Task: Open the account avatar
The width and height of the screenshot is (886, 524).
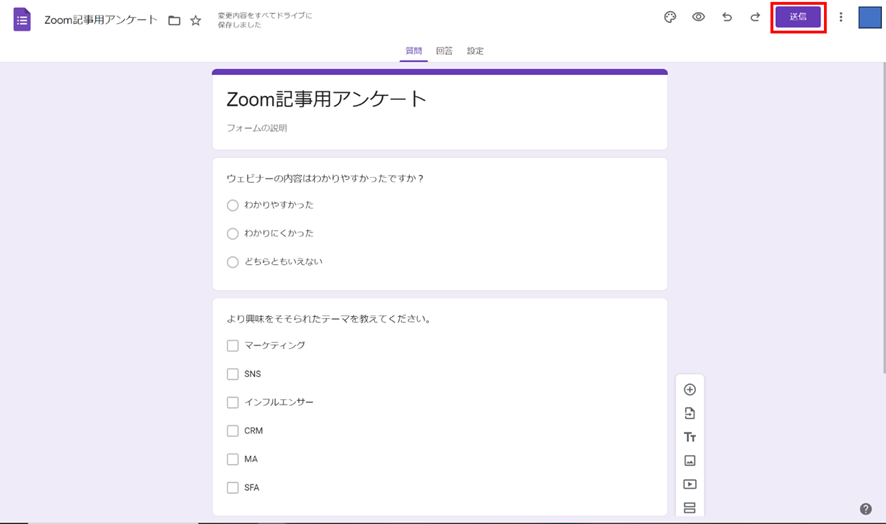Action: tap(870, 17)
